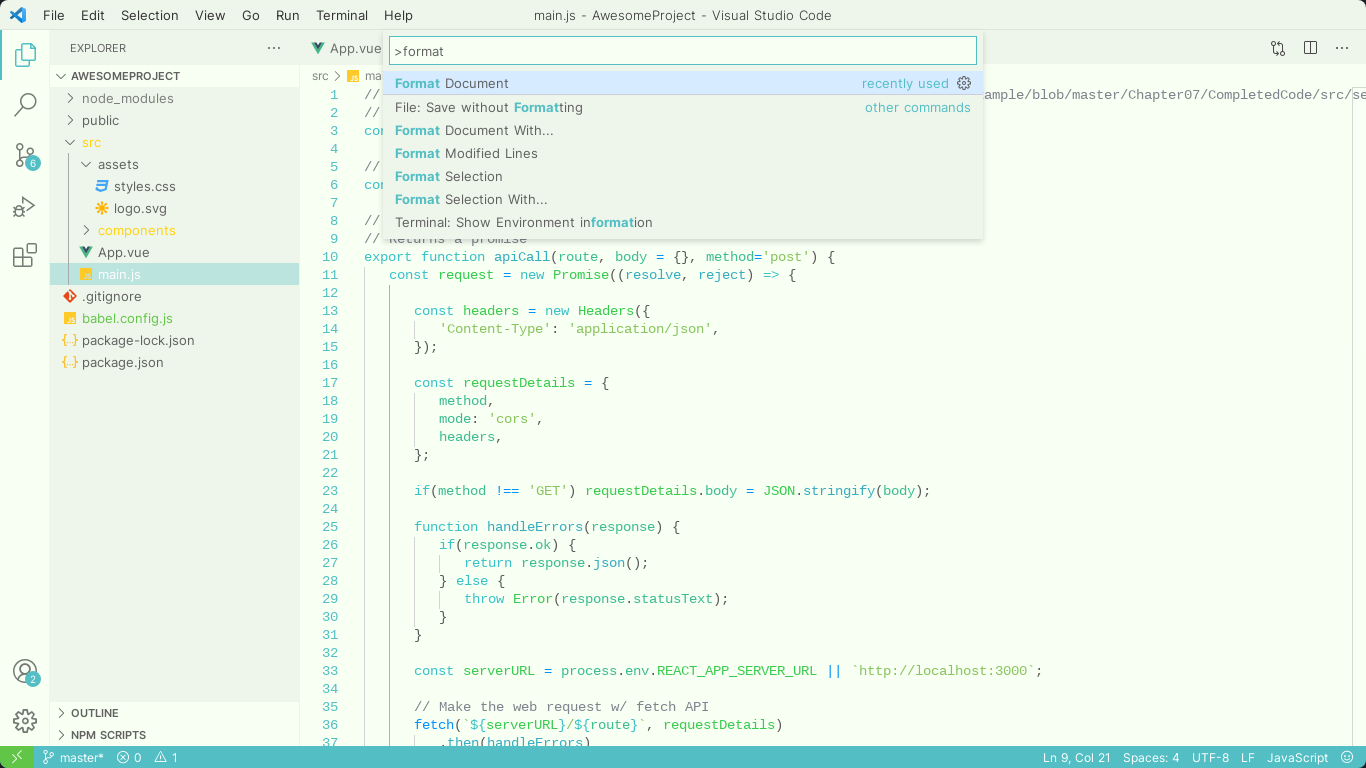Click the Ln 9, Col 21 cursor position
This screenshot has height=768, width=1366.
tap(1077, 757)
